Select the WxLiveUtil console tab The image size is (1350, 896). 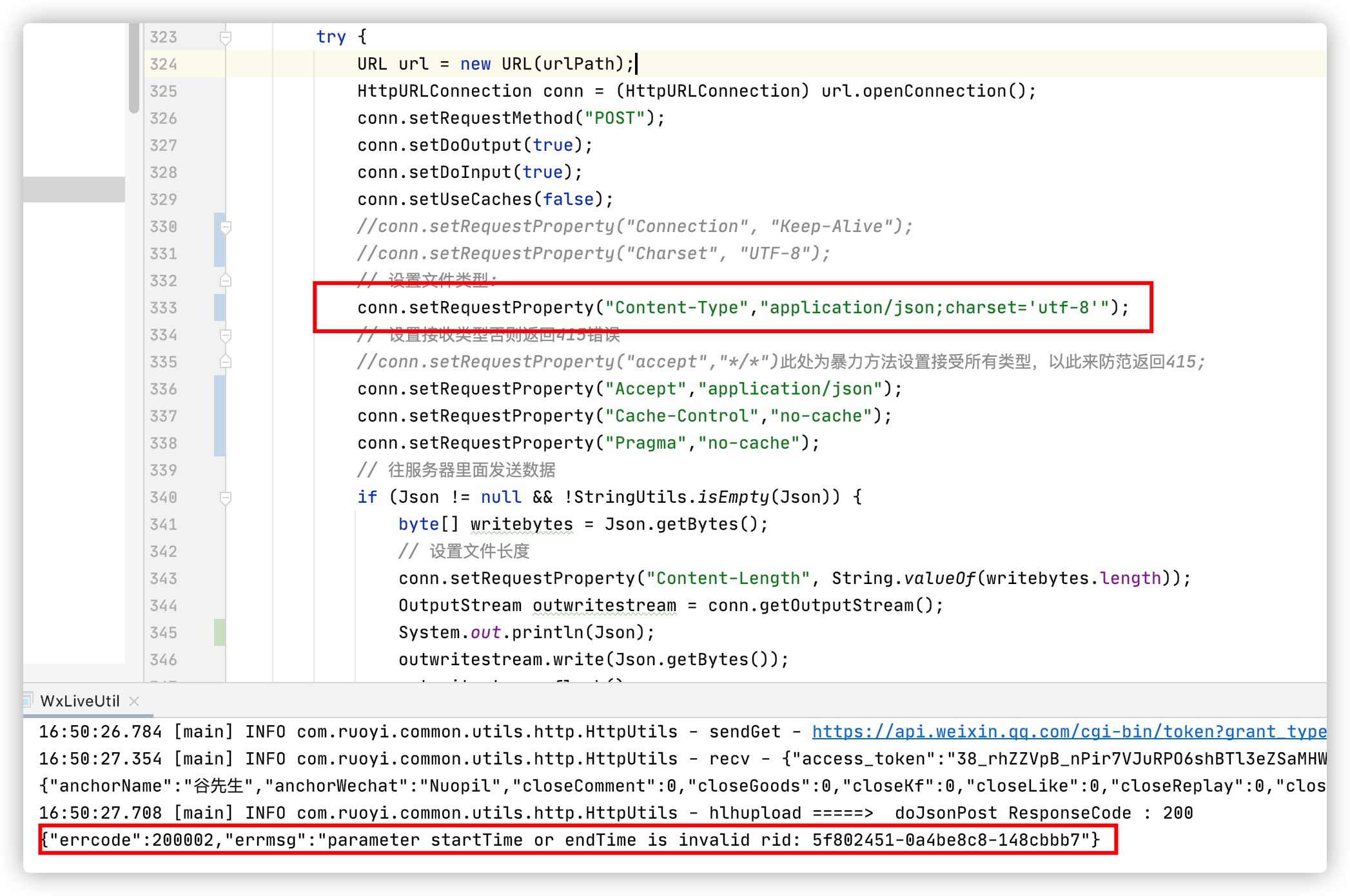80,701
